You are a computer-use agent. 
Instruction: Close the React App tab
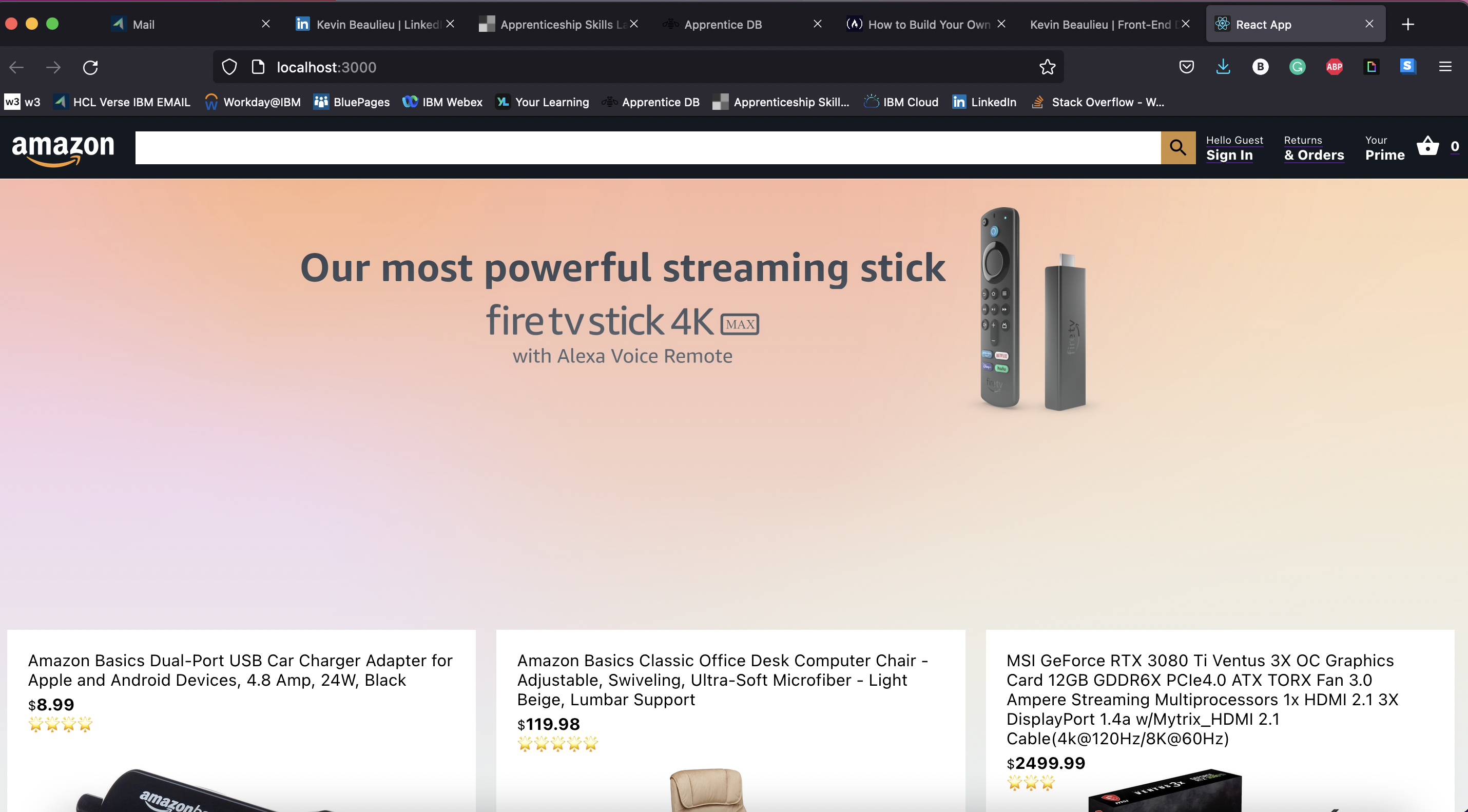[x=1369, y=24]
